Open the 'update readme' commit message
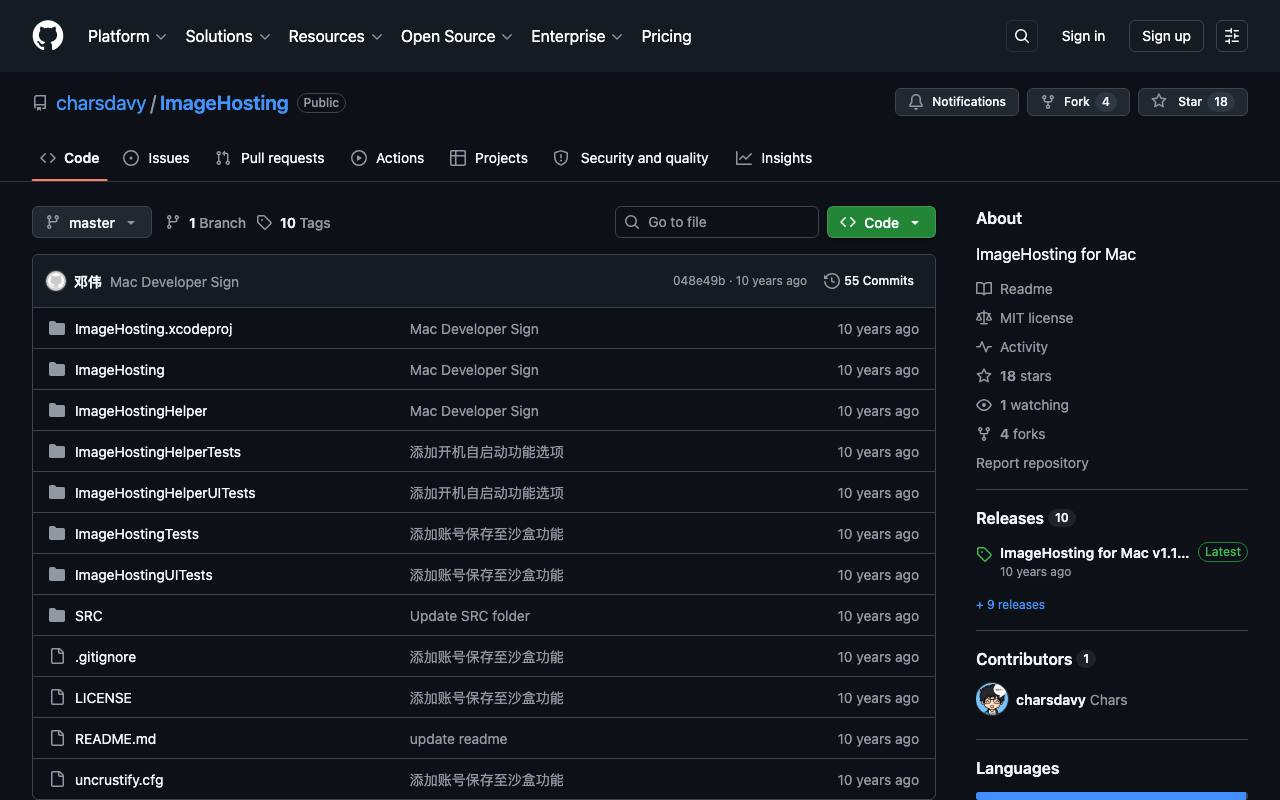 458,739
